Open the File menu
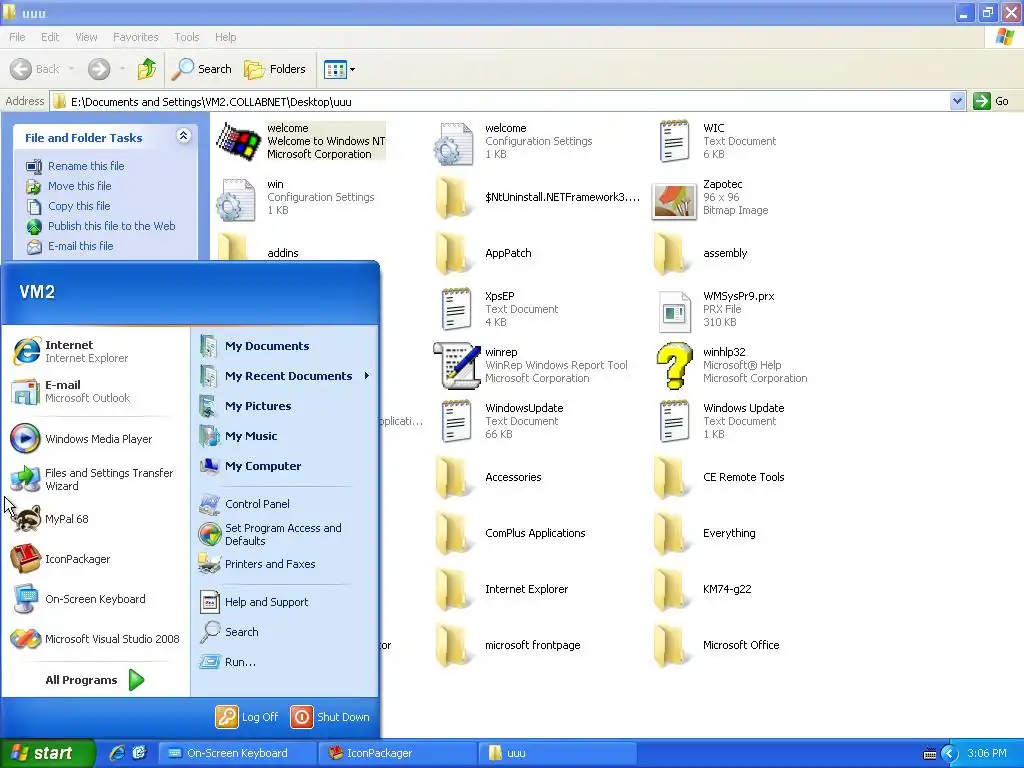The height and width of the screenshot is (768, 1024). (x=17, y=37)
